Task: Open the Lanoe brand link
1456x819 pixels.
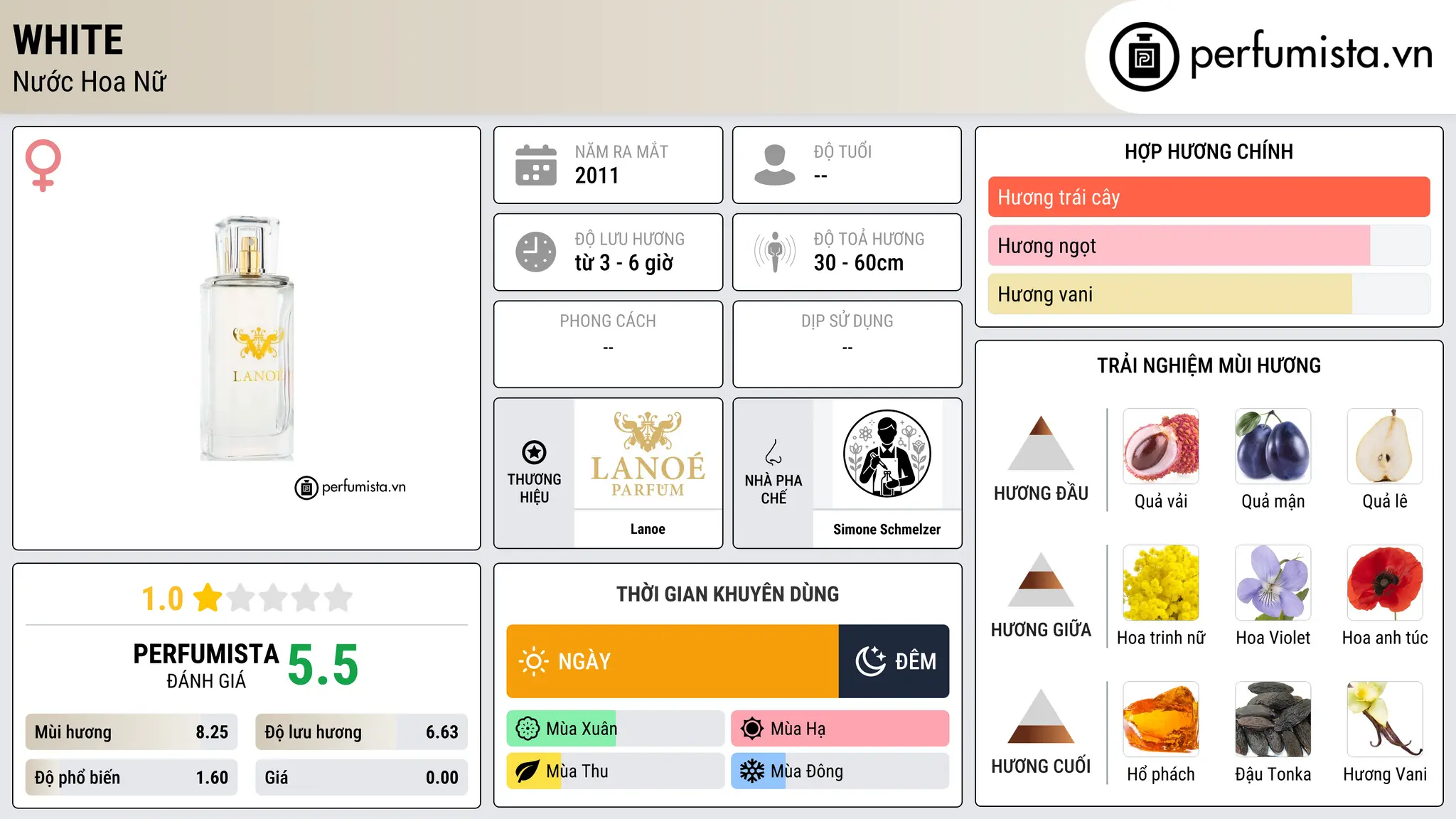Action: (x=648, y=529)
